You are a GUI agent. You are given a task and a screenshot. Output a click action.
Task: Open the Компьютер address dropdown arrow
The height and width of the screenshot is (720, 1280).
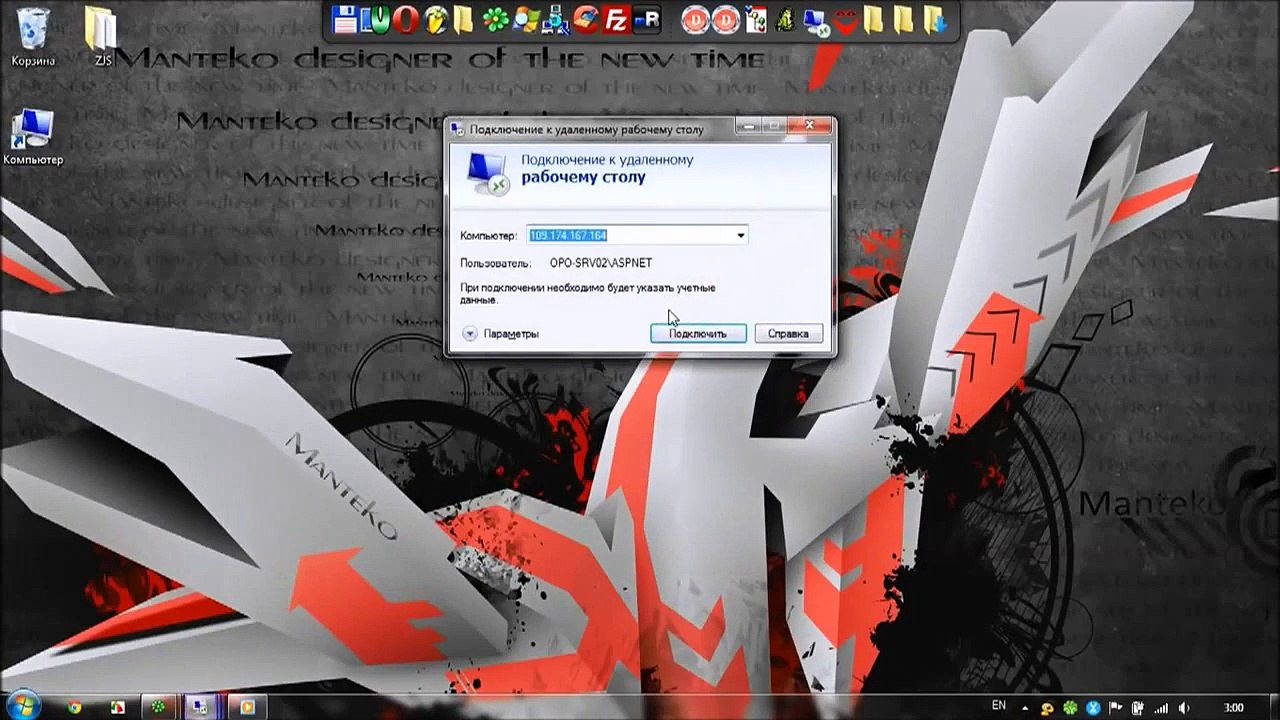(x=741, y=235)
